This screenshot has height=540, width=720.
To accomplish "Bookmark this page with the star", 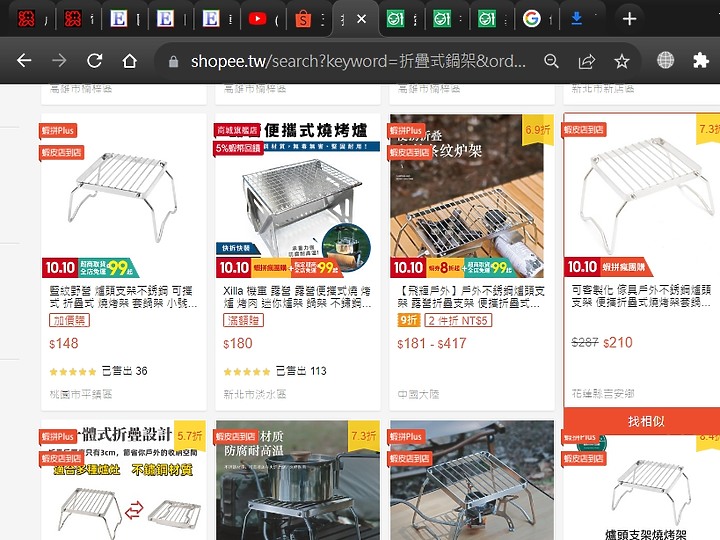I will tap(622, 61).
